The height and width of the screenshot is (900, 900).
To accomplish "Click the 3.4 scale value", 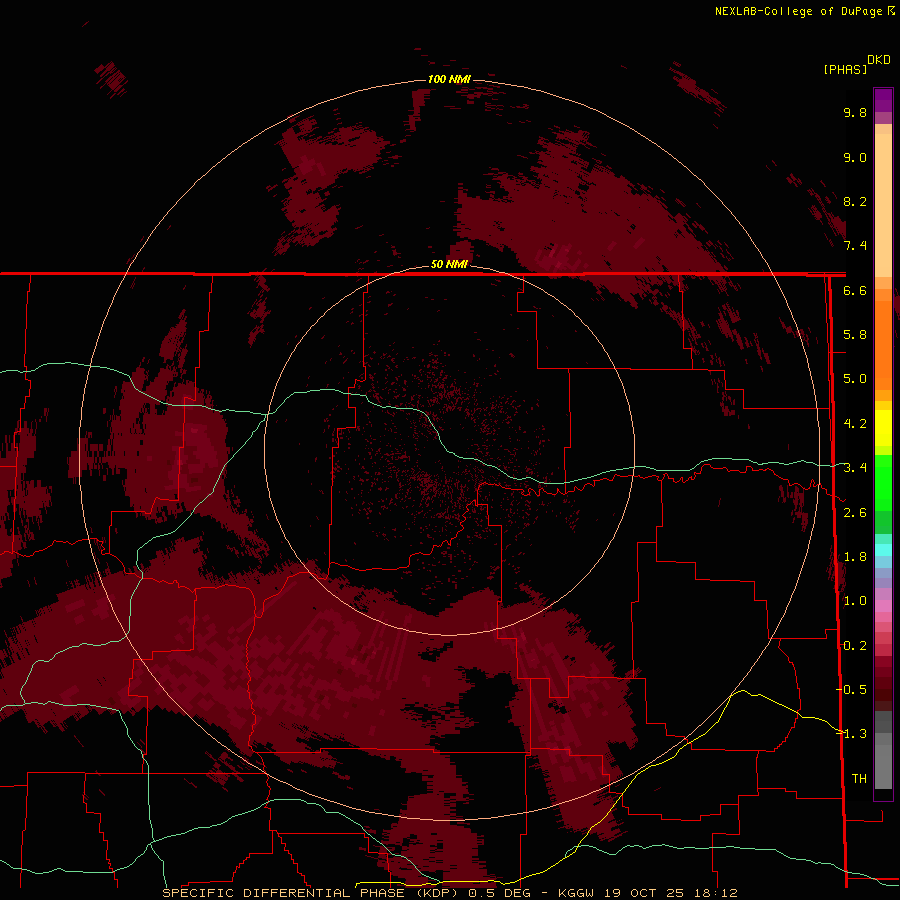I will click(855, 468).
